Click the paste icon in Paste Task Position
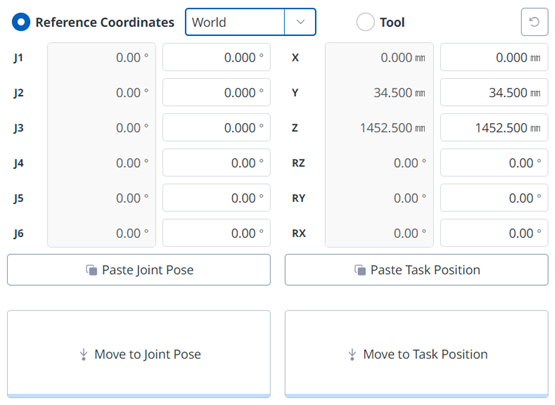 (x=360, y=270)
